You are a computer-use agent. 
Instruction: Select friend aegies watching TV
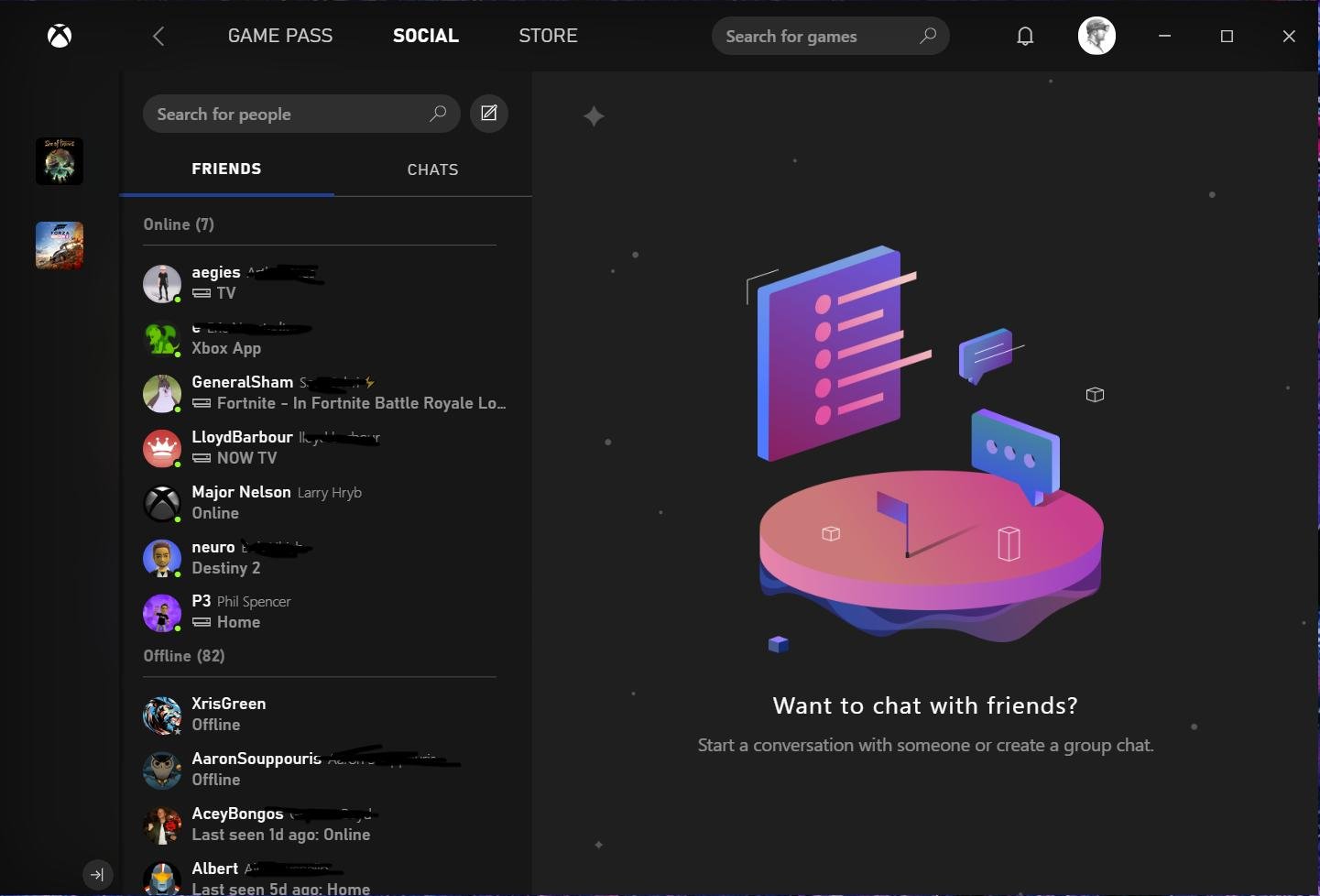tap(325, 283)
